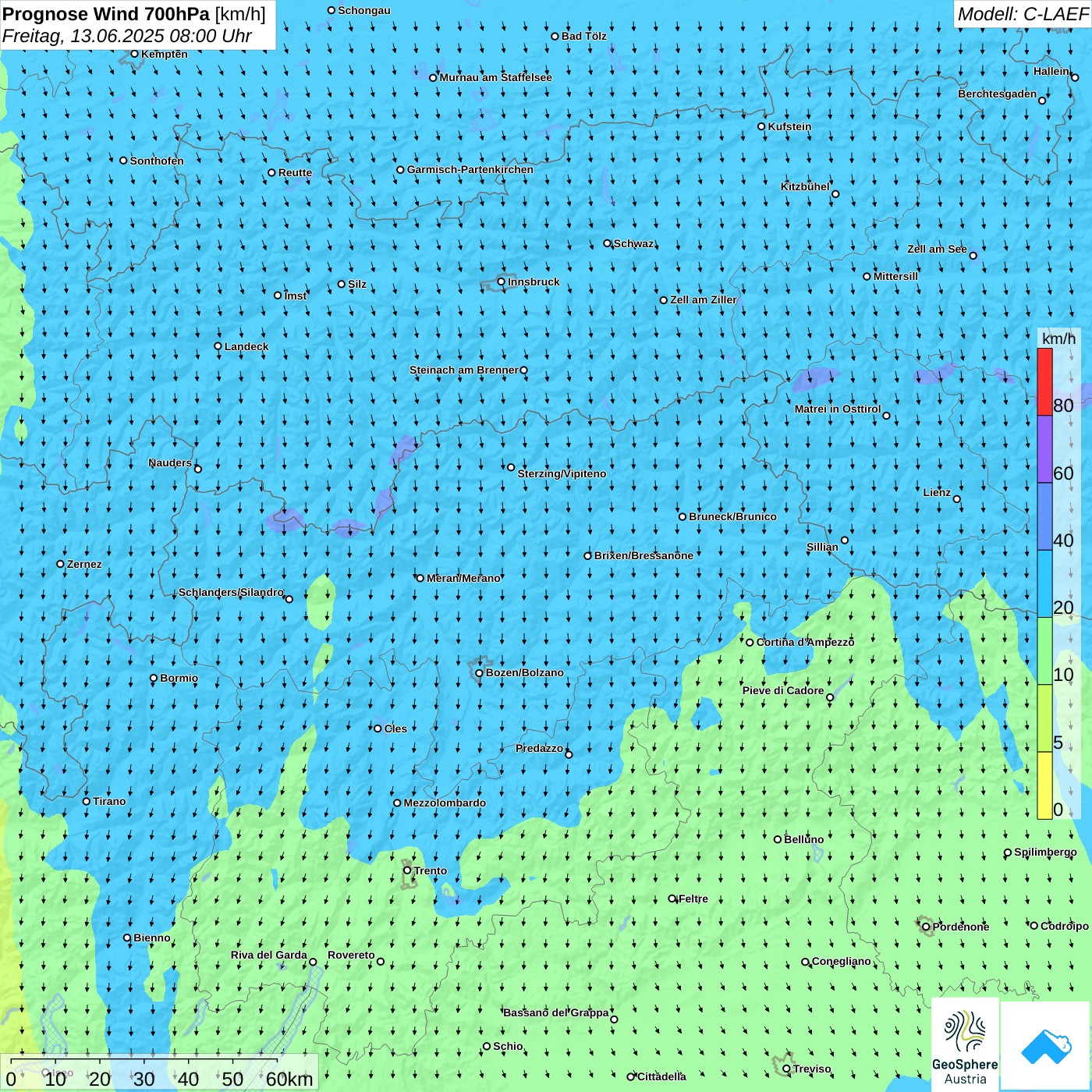The width and height of the screenshot is (1092, 1092).
Task: Click the Zernez city marker
Action: point(60,564)
